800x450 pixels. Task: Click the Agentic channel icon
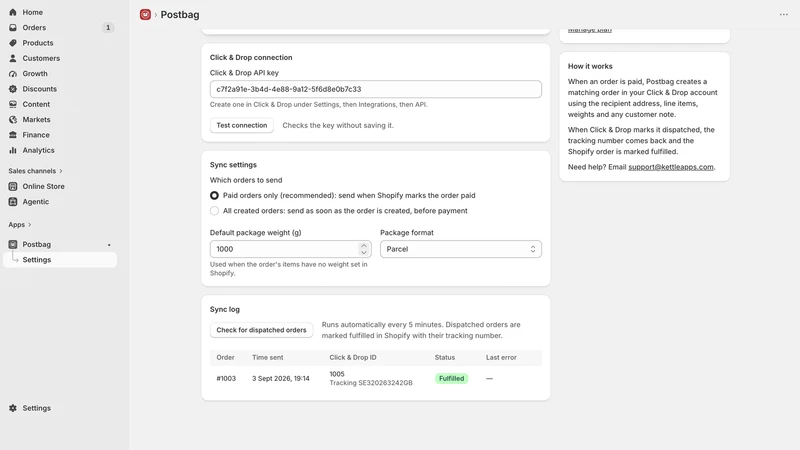[x=13, y=202]
